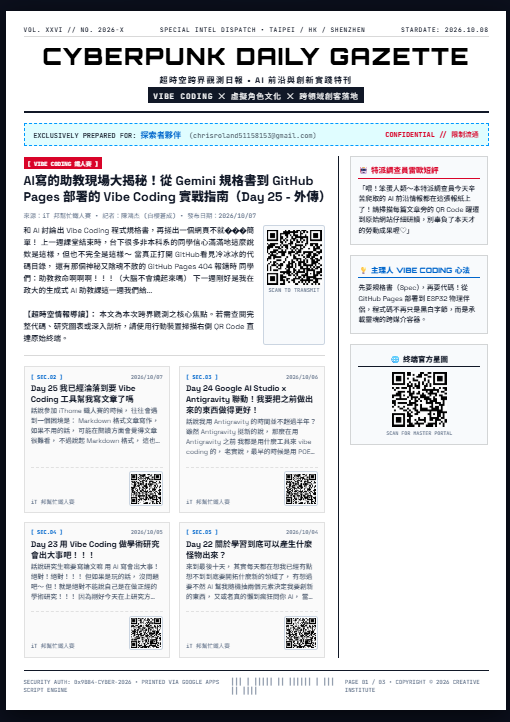Click the [ SEC.04 ] label

[46, 532]
